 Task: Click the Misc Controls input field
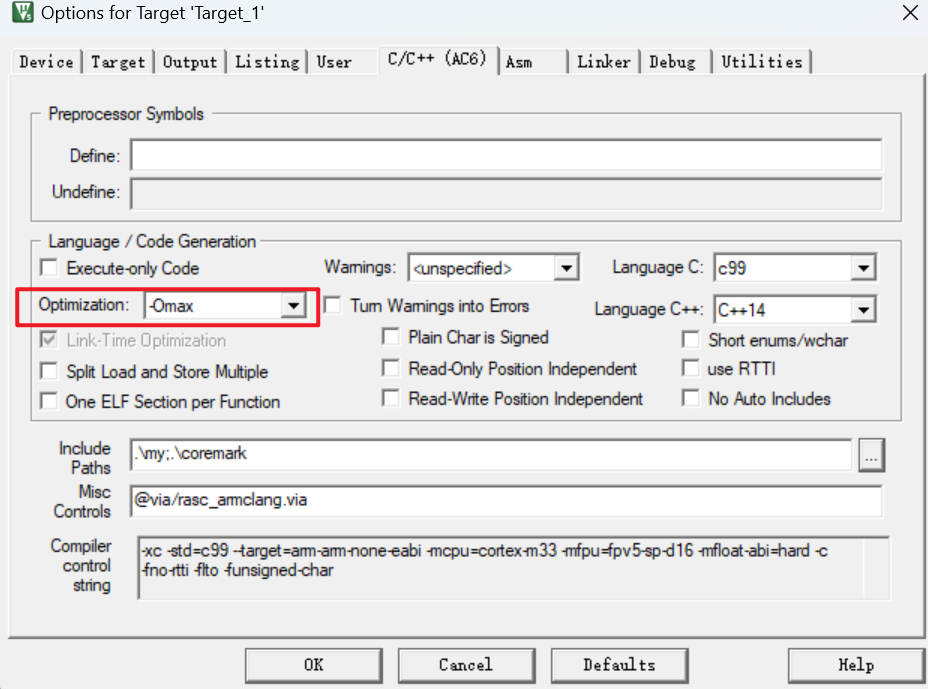[506, 501]
